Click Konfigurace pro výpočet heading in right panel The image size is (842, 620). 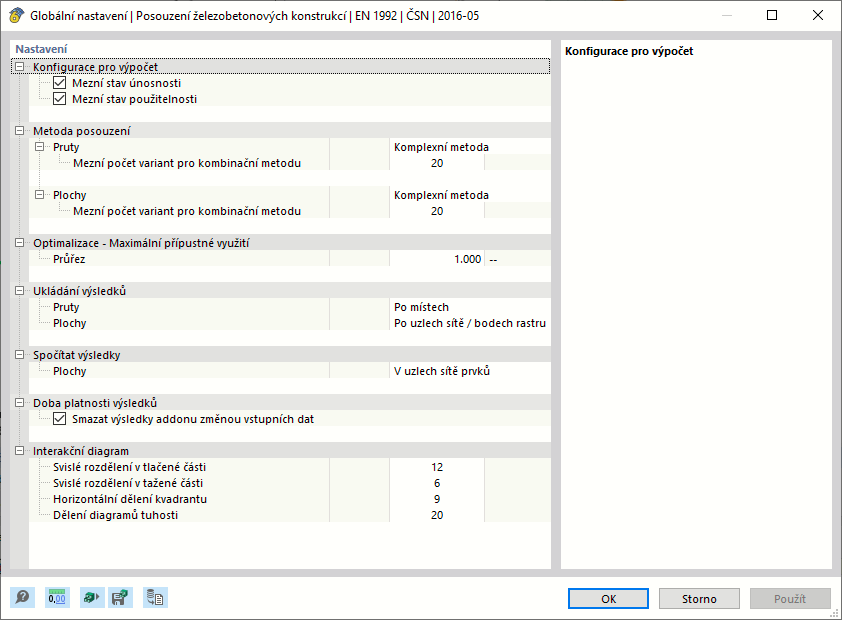point(629,51)
